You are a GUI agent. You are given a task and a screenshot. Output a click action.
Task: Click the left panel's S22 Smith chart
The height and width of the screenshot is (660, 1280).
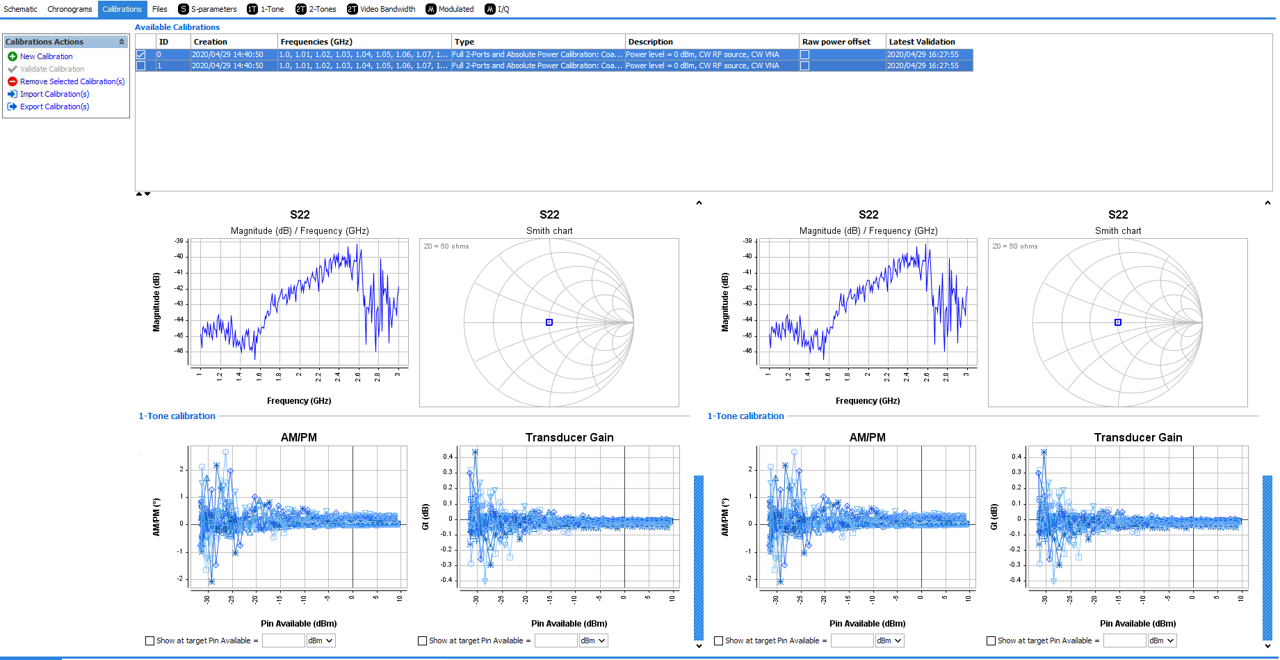(x=549, y=322)
